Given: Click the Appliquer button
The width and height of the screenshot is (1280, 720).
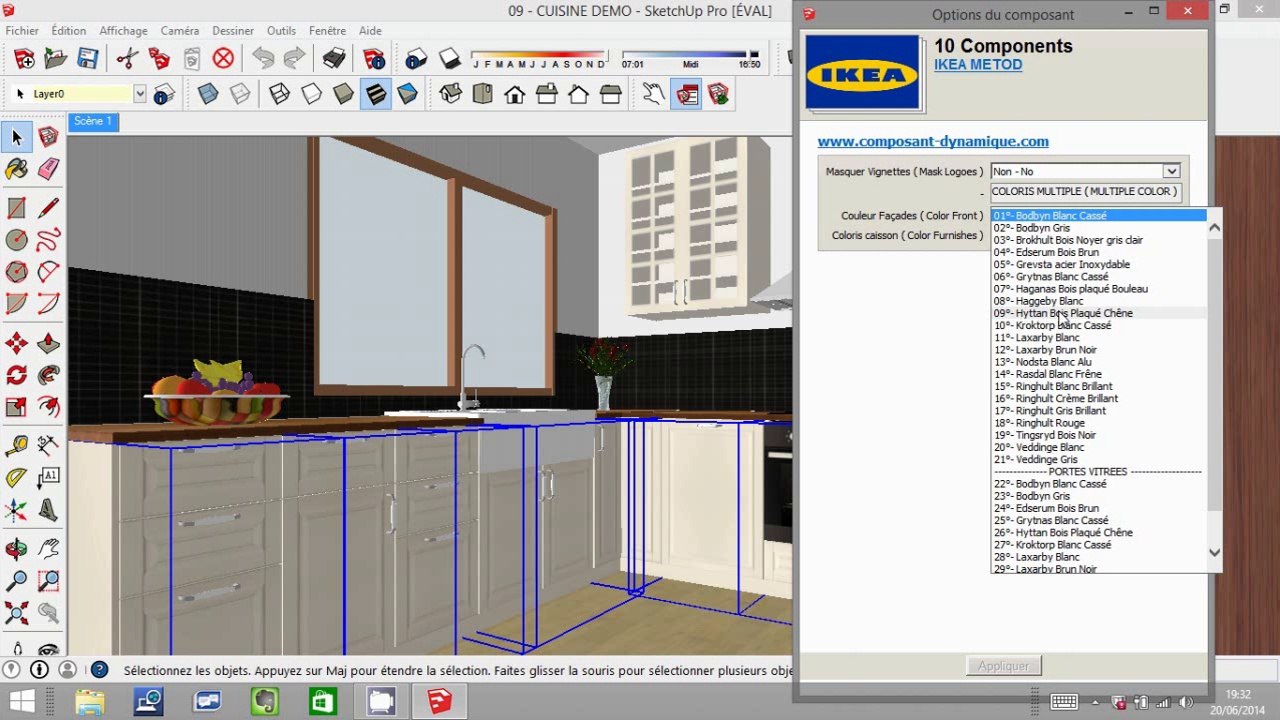Looking at the screenshot, I should coord(1004,665).
